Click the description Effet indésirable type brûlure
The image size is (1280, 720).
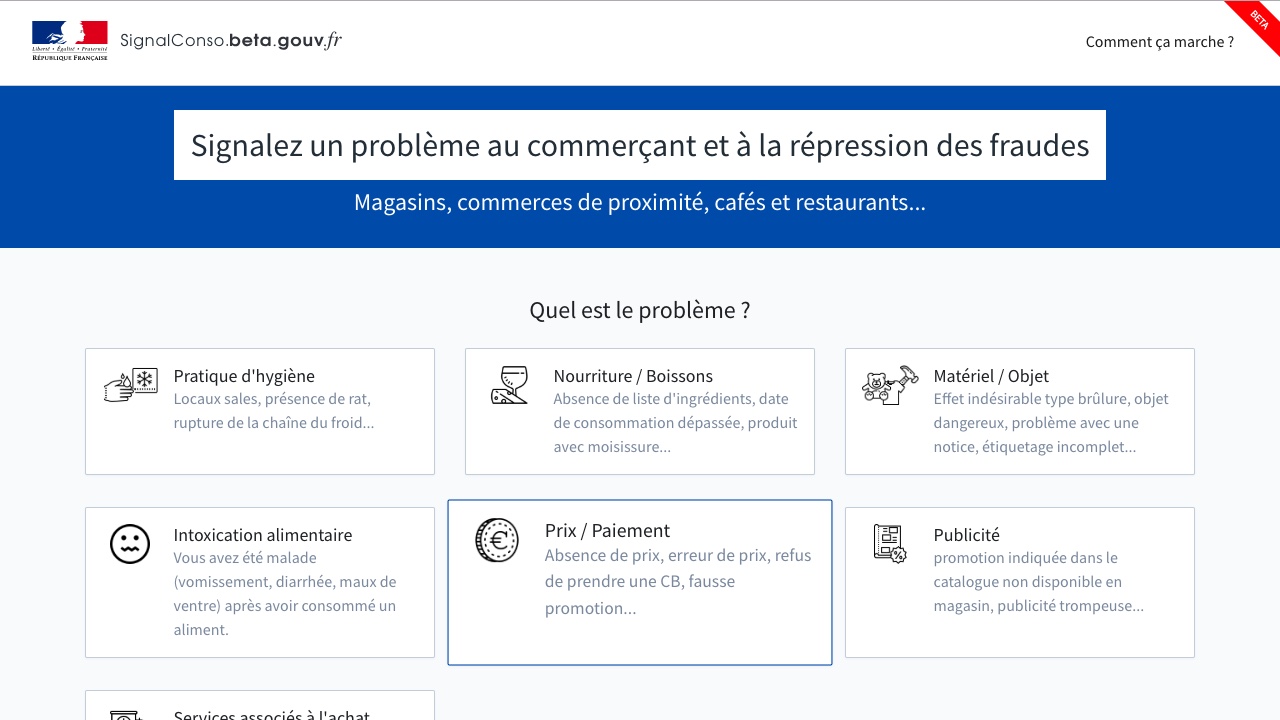[x=1051, y=422]
